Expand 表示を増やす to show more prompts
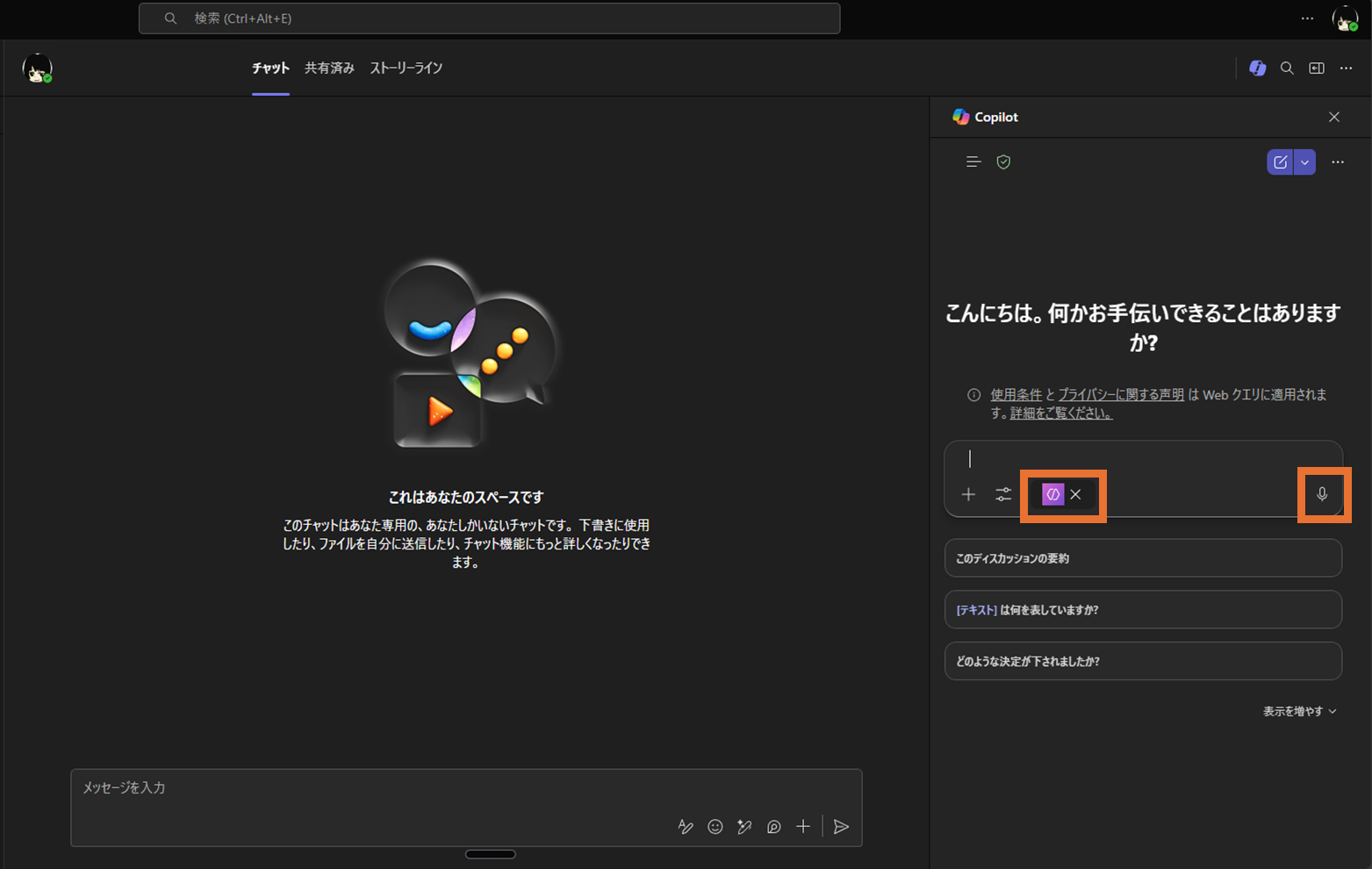Viewport: 1372px width, 869px height. tap(1299, 711)
